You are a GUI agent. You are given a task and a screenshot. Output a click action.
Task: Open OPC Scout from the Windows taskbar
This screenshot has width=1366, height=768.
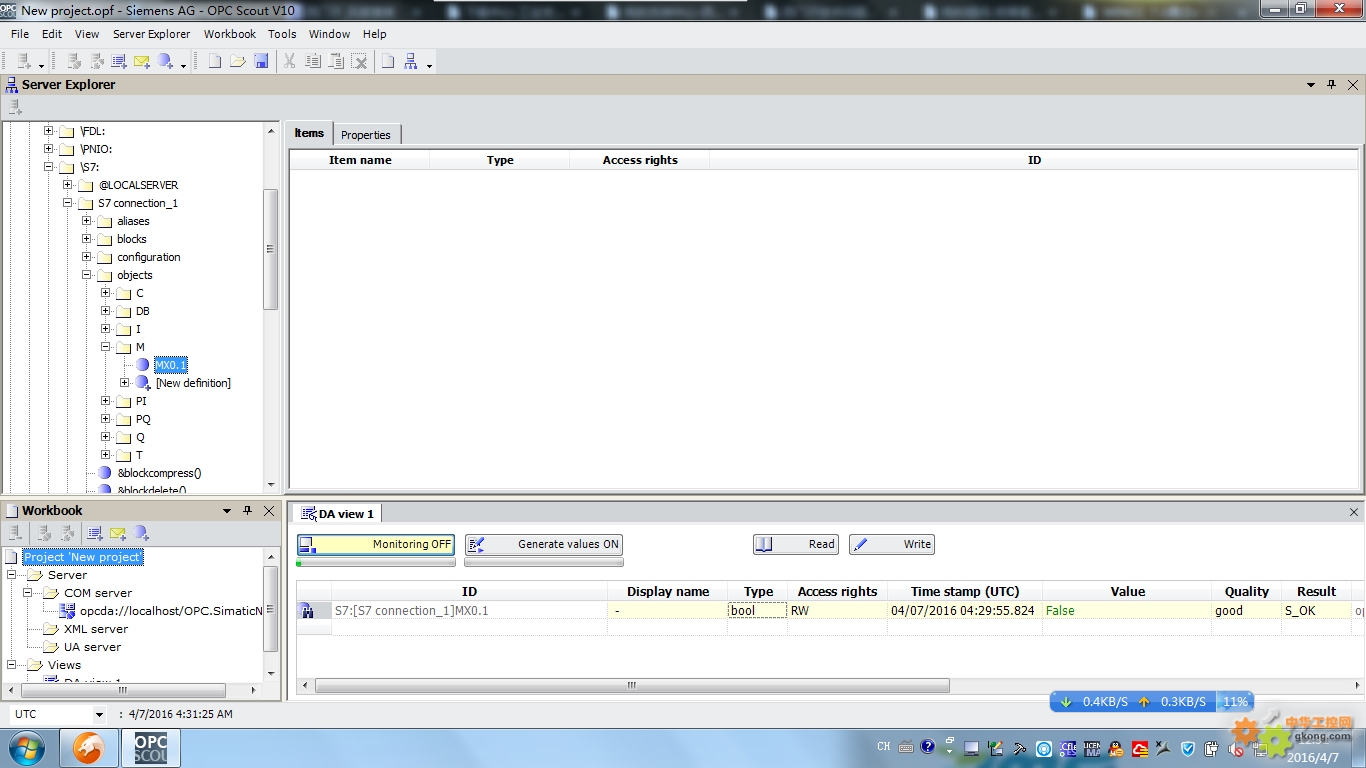[x=151, y=748]
